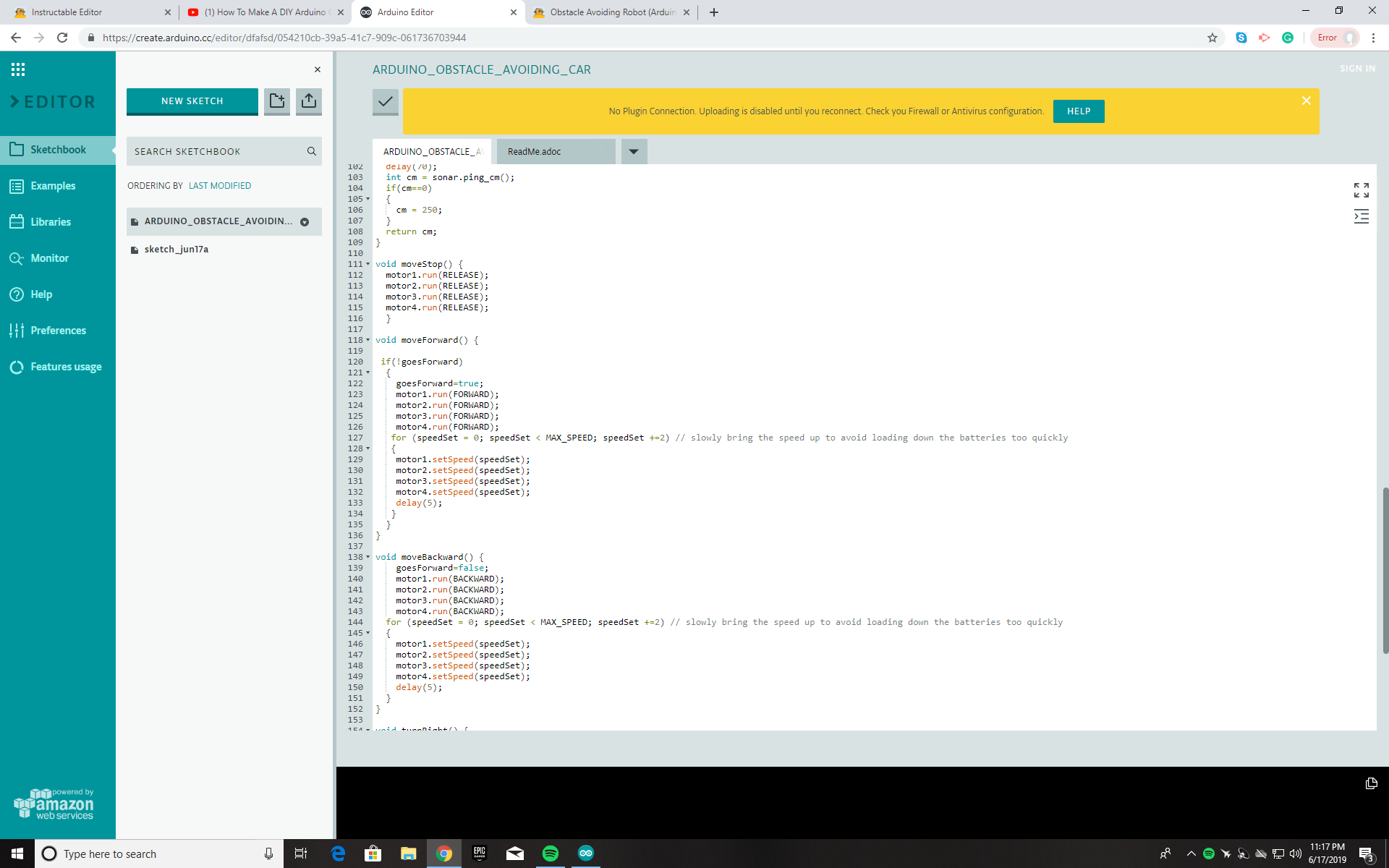The image size is (1389, 868).
Task: Click the Verify checkmark icon
Action: (x=385, y=101)
